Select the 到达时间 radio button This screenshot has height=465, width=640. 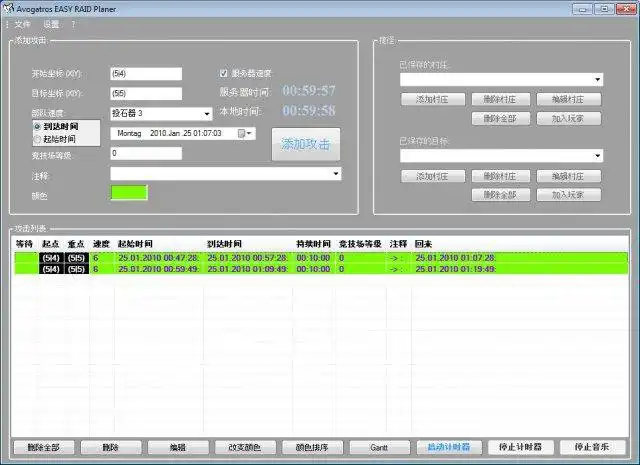coord(37,127)
